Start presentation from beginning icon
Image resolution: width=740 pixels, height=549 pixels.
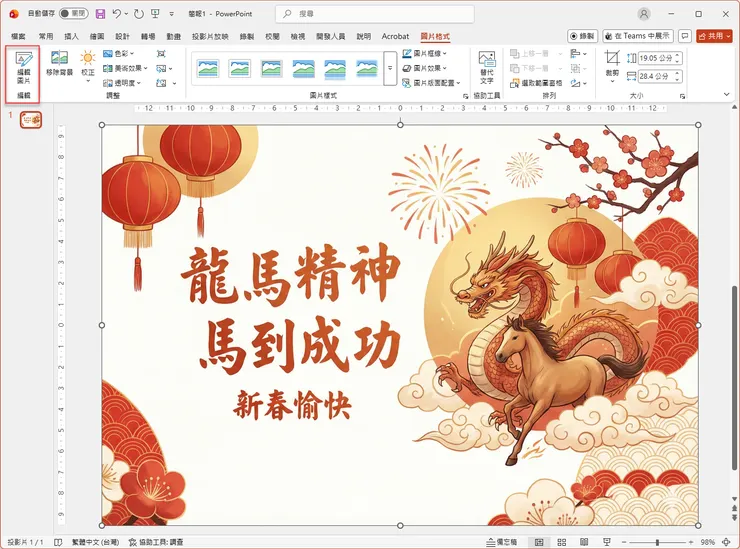point(155,14)
